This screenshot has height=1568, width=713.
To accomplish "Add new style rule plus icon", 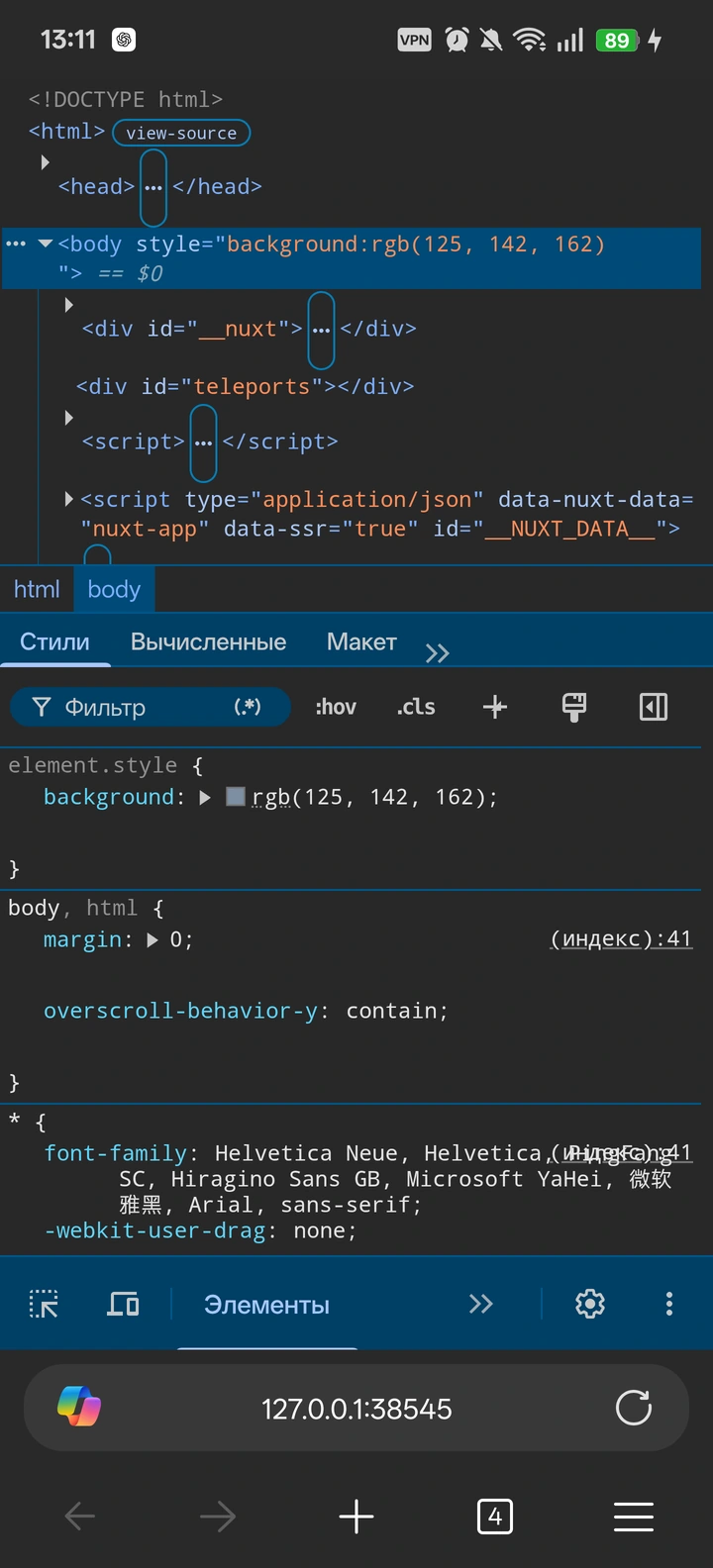I will tap(495, 707).
